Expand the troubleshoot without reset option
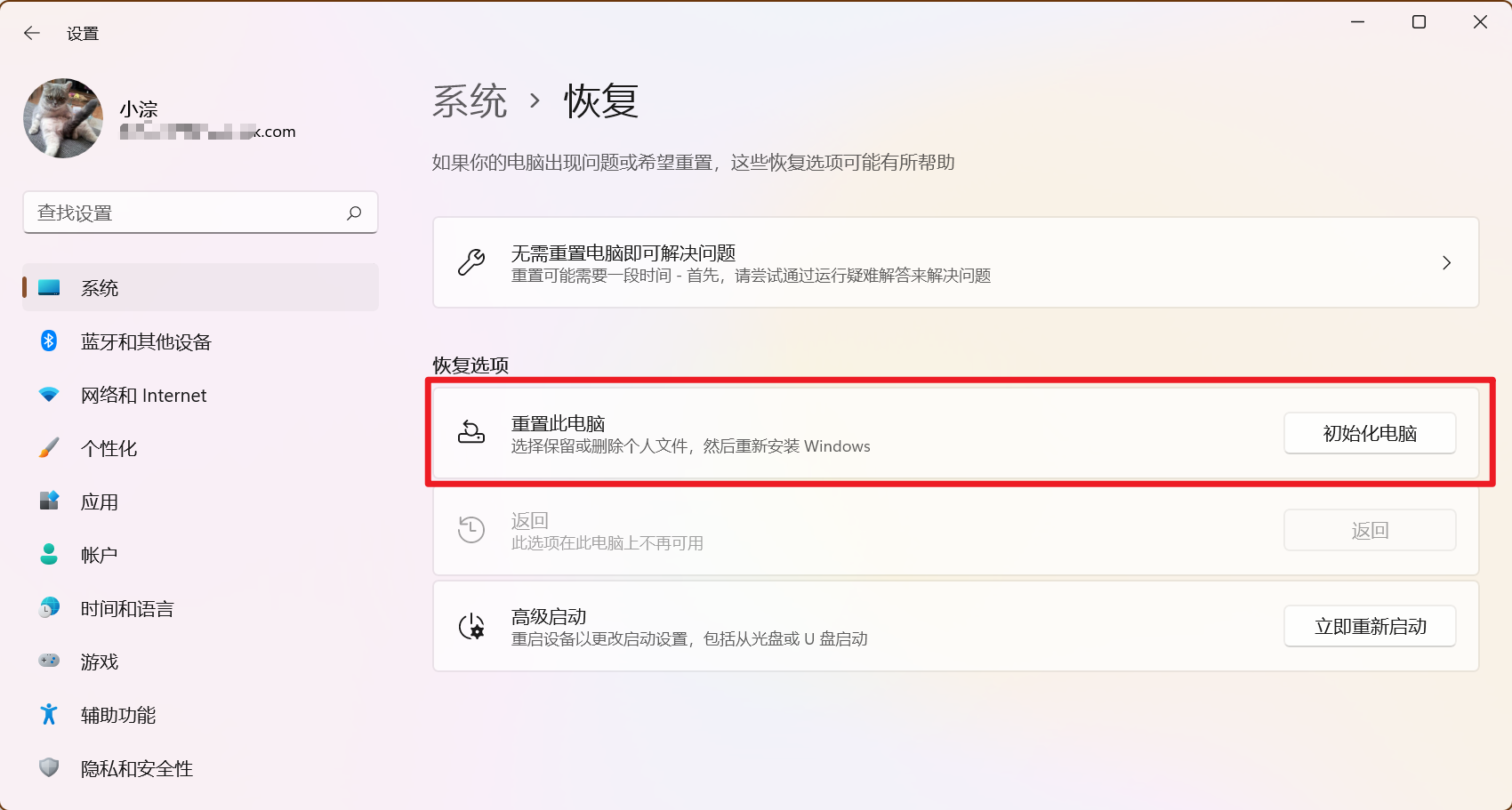This screenshot has width=1512, height=810. click(1446, 263)
